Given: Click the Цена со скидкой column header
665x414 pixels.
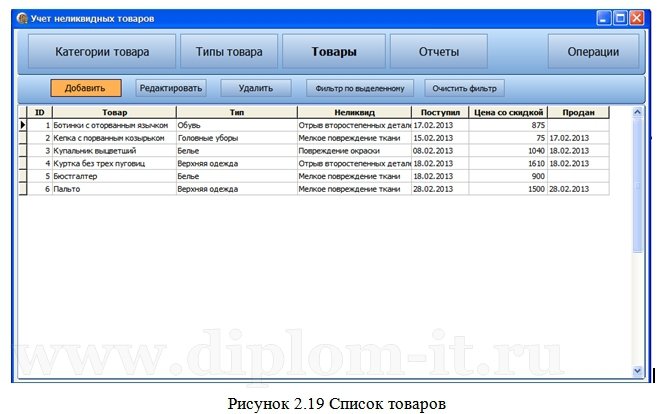Looking at the screenshot, I should [508, 112].
